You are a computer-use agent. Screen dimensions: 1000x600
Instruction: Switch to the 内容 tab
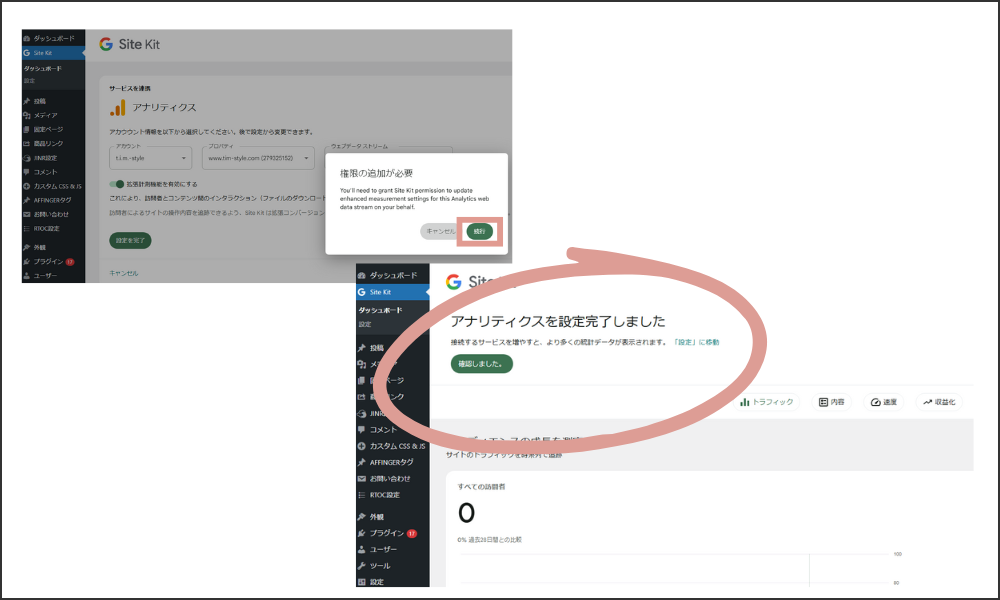point(832,402)
